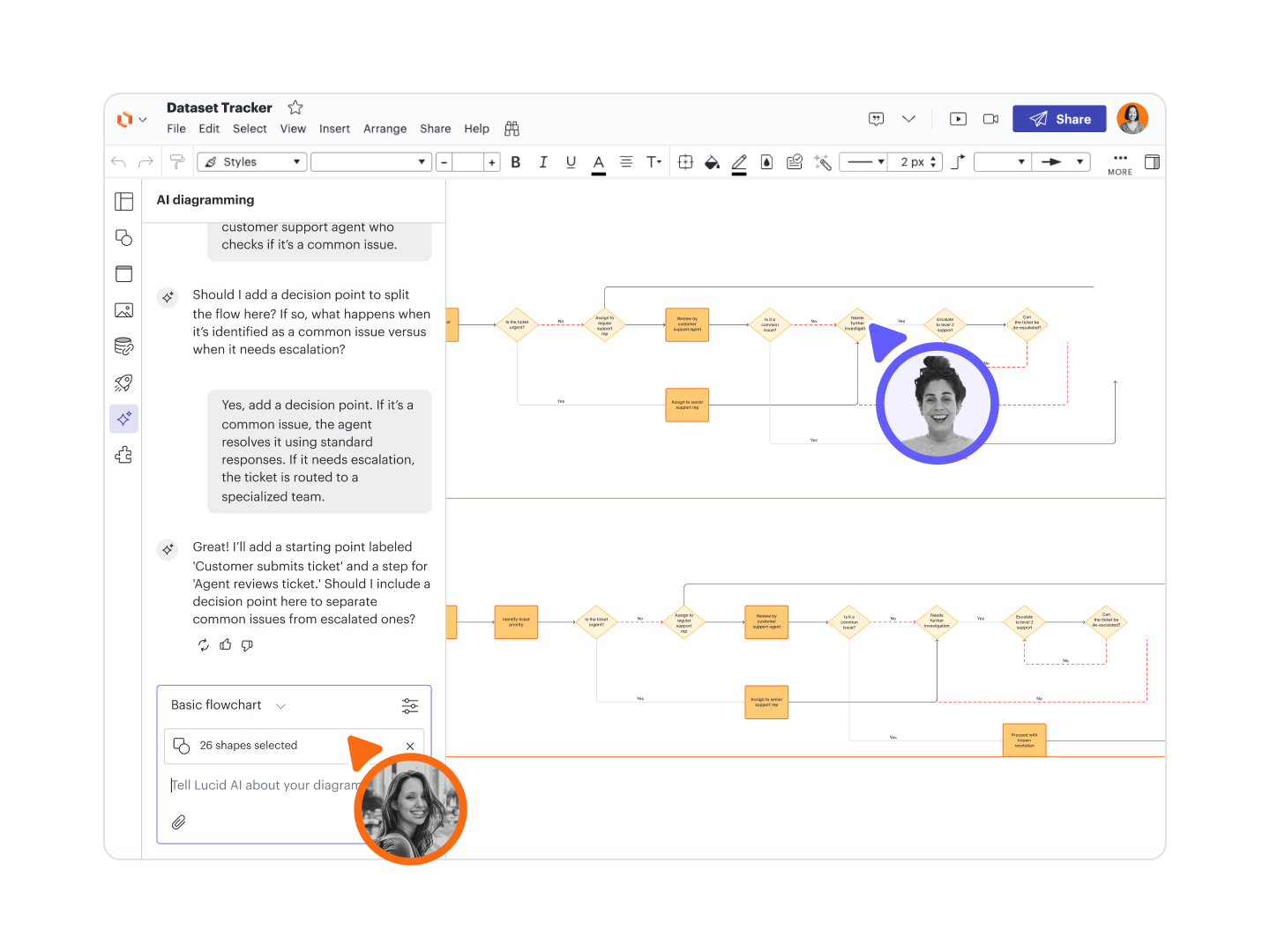1270x952 pixels.
Task: Click the rocket icon in left sidebar
Action: click(123, 383)
